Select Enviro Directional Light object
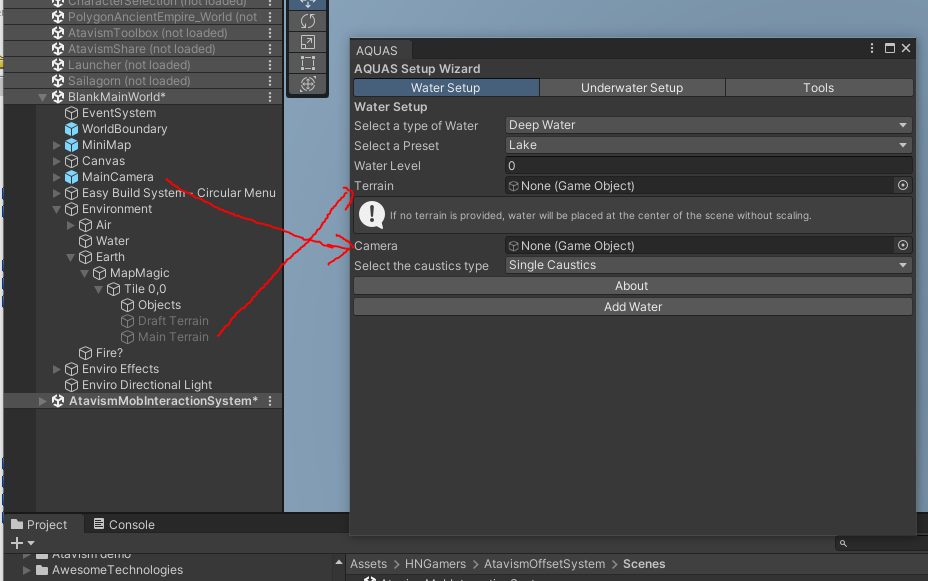The width and height of the screenshot is (928, 581). coord(147,385)
